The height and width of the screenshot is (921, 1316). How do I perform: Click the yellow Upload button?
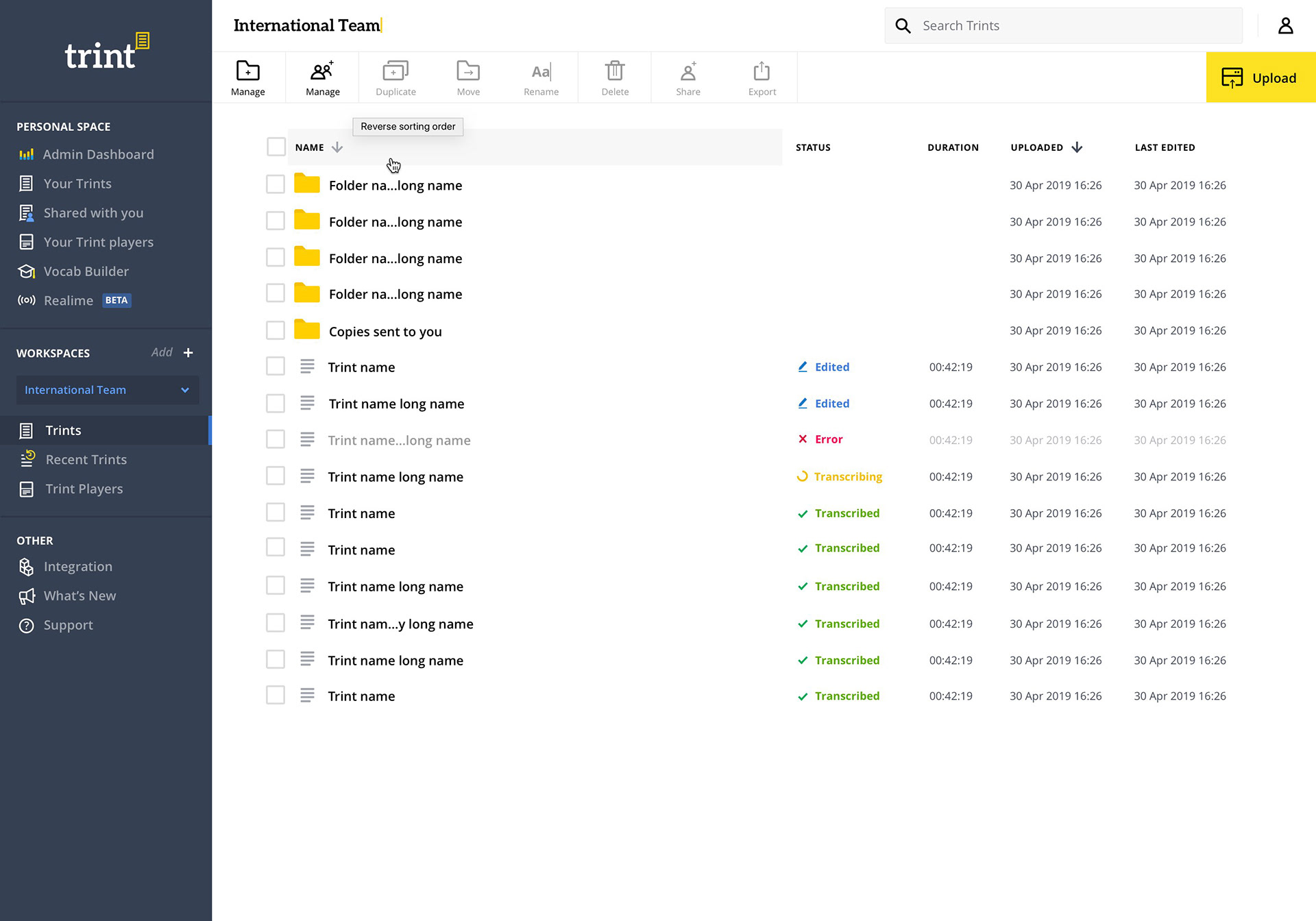1260,78
